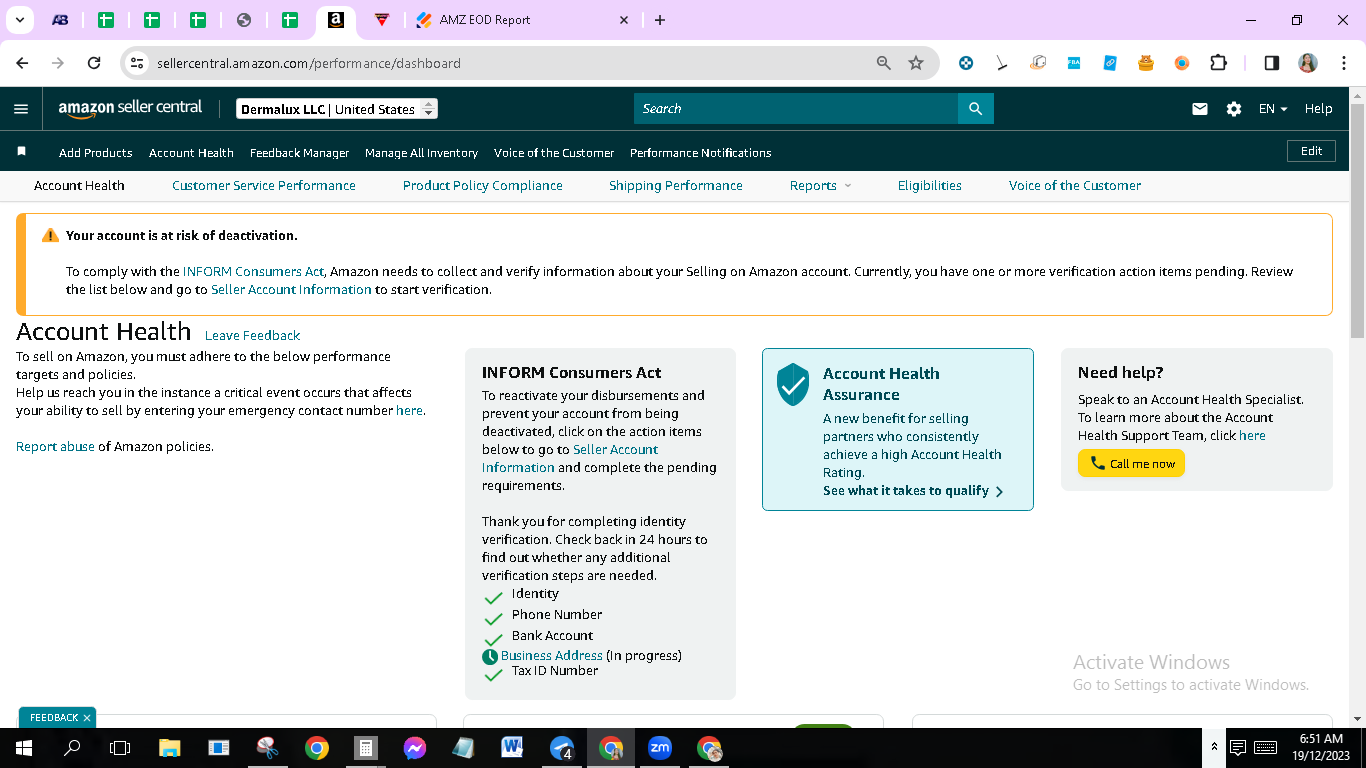Open Calculator from the taskbar
Image resolution: width=1366 pixels, height=768 pixels.
366,748
